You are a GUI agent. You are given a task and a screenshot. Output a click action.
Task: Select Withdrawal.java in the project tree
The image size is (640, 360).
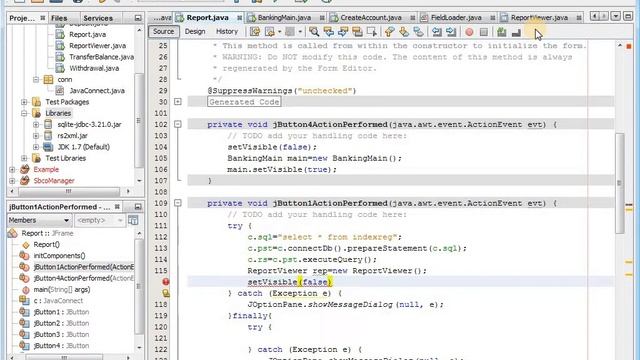[94, 68]
